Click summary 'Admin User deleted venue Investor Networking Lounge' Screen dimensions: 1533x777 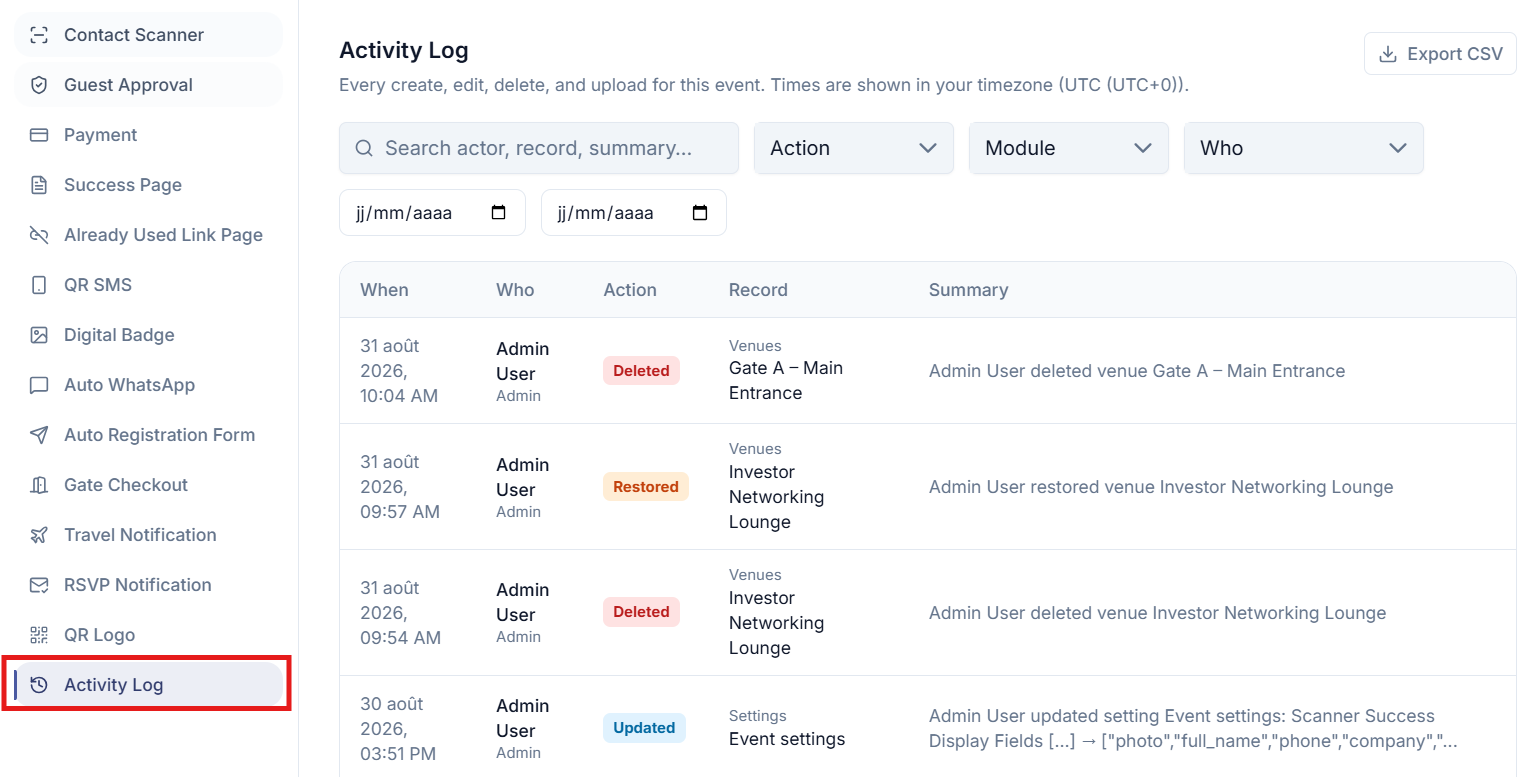click(1157, 613)
